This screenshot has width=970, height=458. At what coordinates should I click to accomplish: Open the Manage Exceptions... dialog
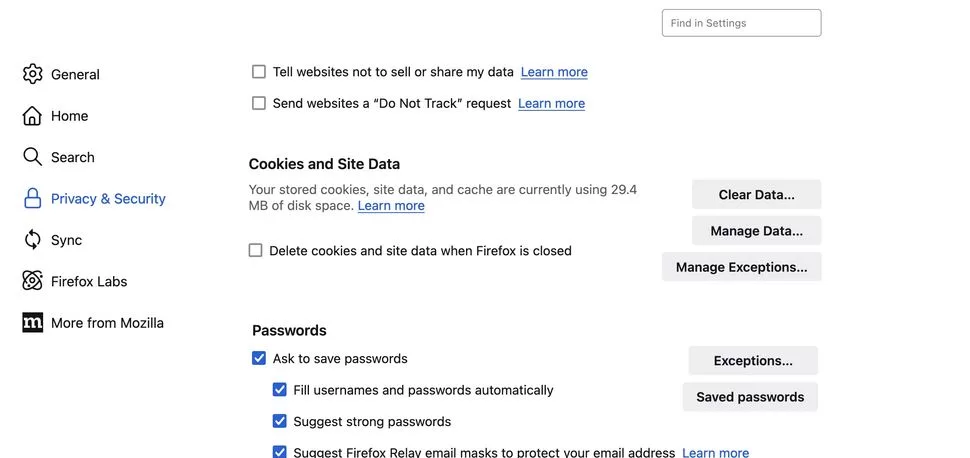[742, 267]
